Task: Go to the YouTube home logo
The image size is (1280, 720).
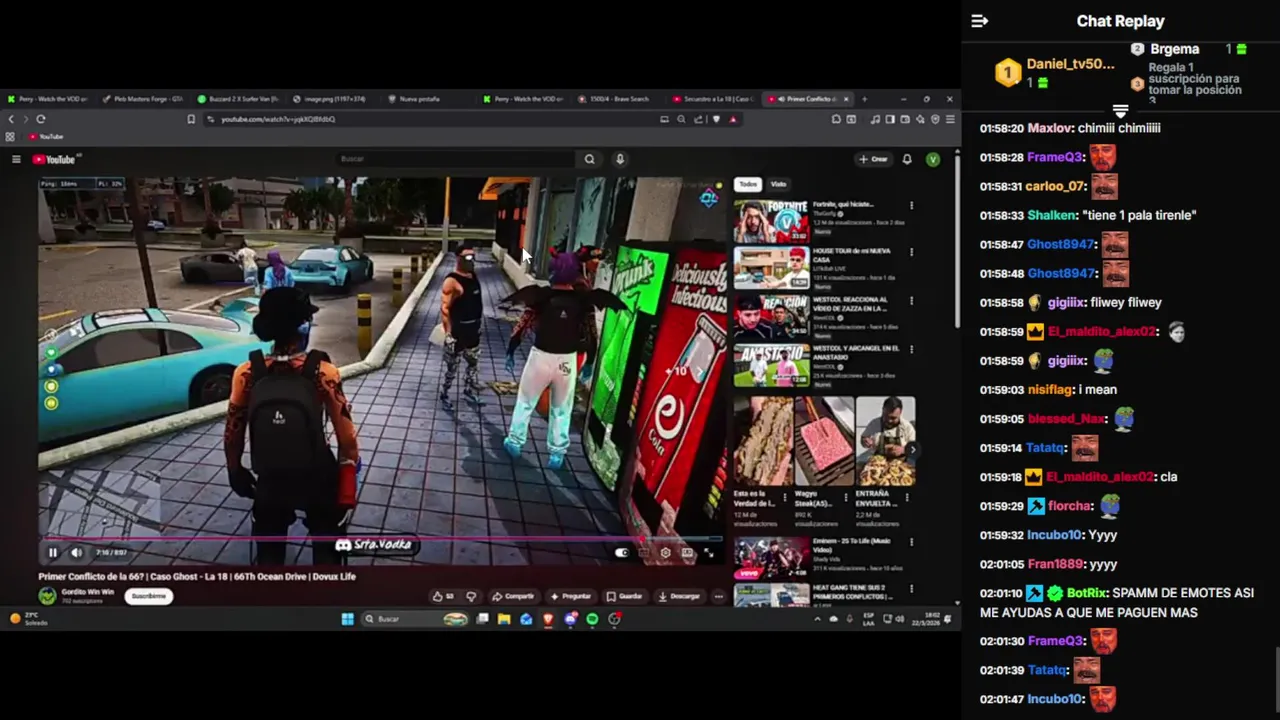Action: coord(54,159)
